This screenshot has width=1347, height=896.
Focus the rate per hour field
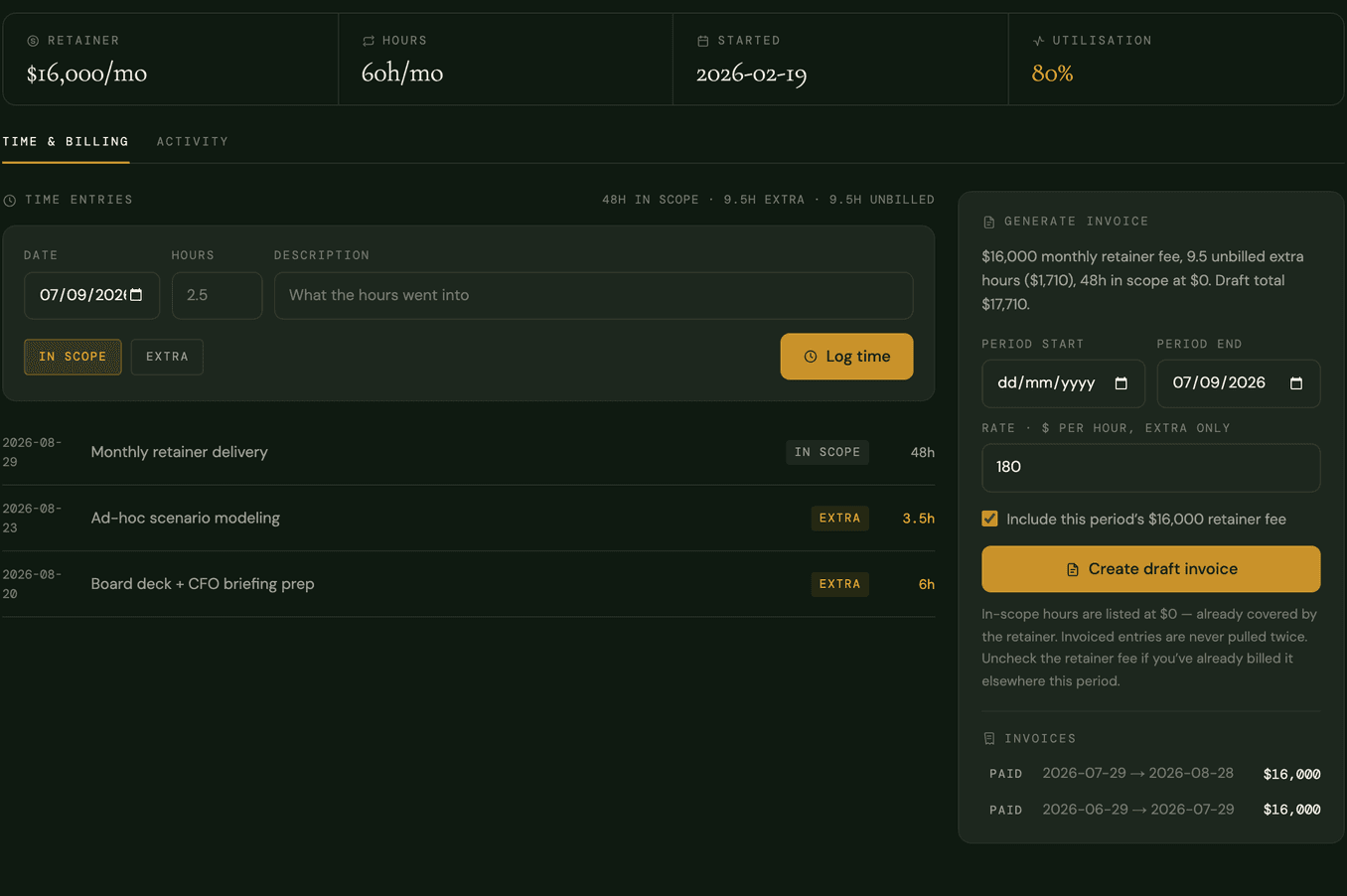point(1151,468)
